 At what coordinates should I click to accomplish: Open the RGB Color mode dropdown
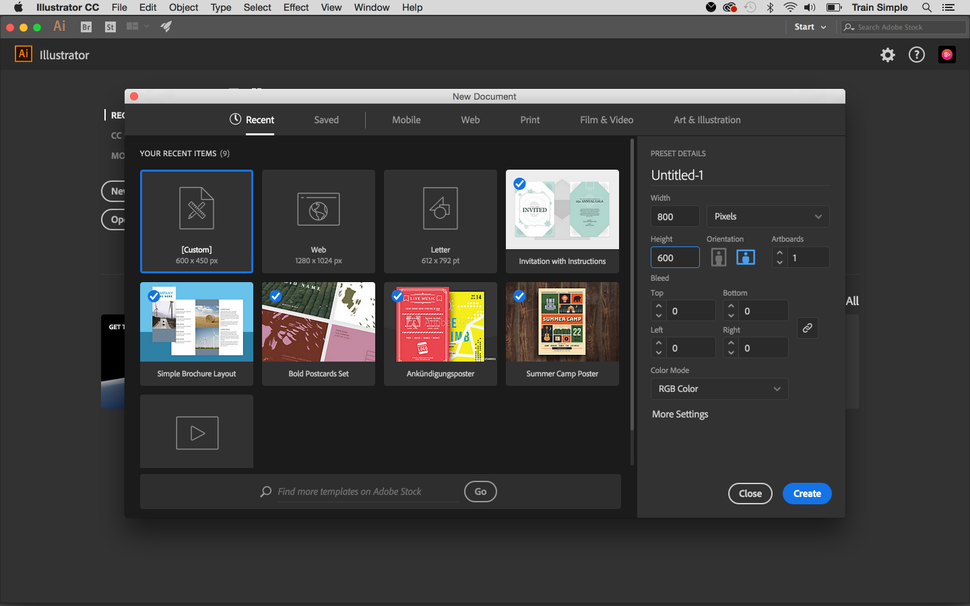(719, 388)
